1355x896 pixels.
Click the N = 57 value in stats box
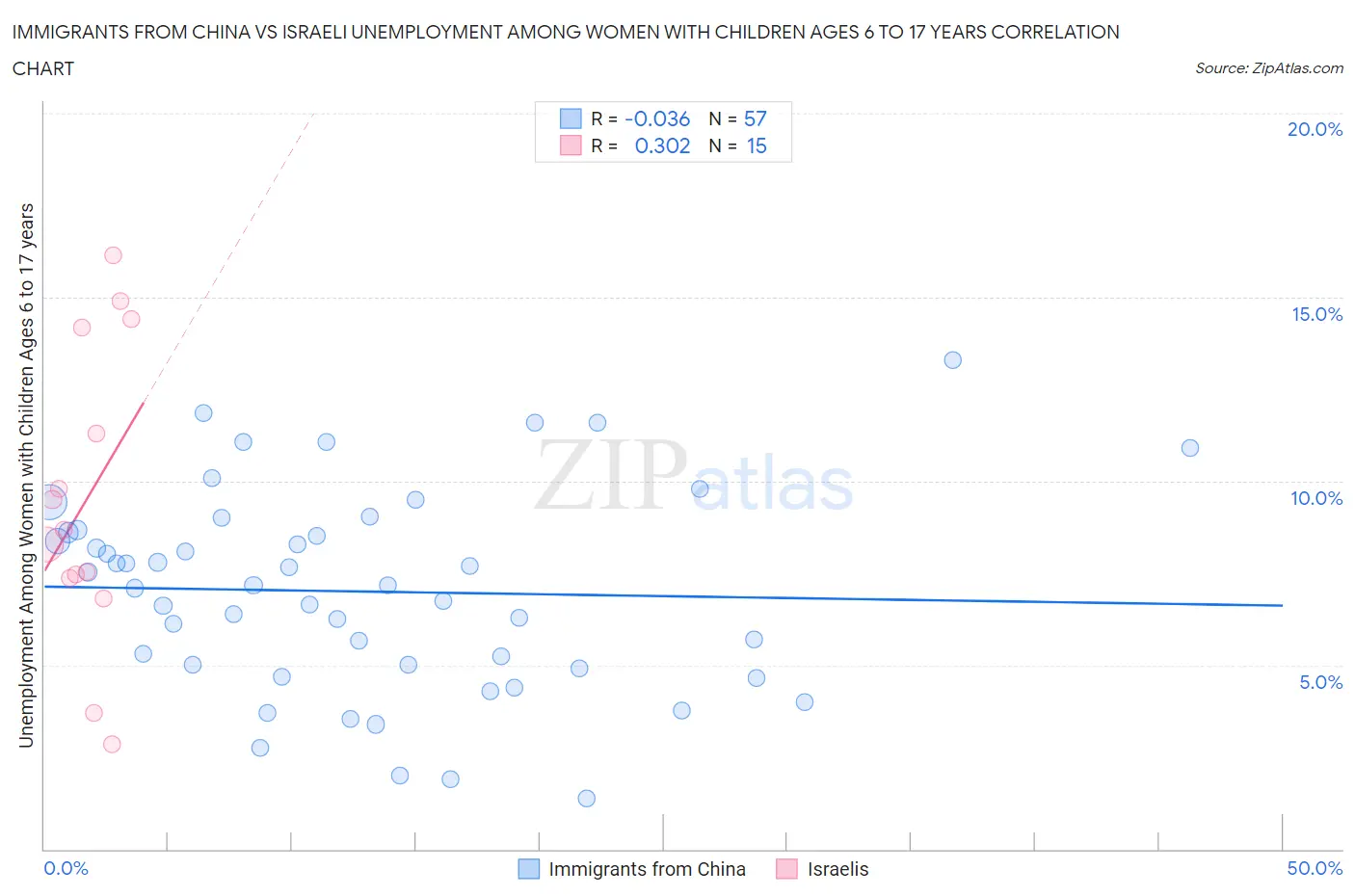(x=738, y=119)
